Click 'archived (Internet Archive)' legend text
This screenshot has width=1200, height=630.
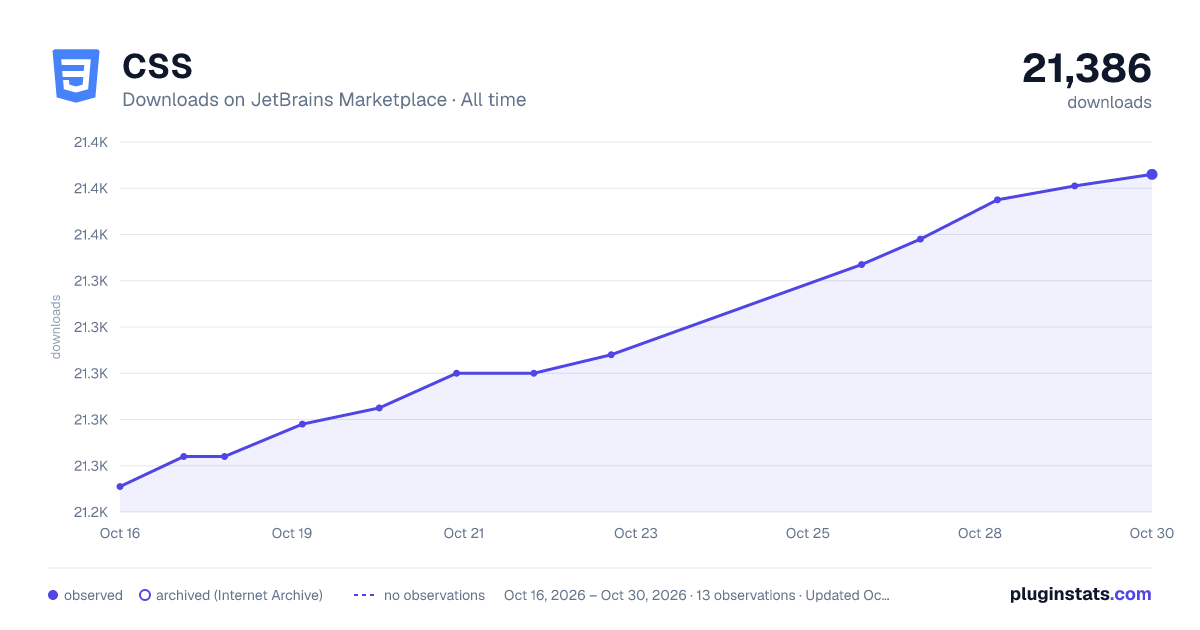[x=239, y=595]
